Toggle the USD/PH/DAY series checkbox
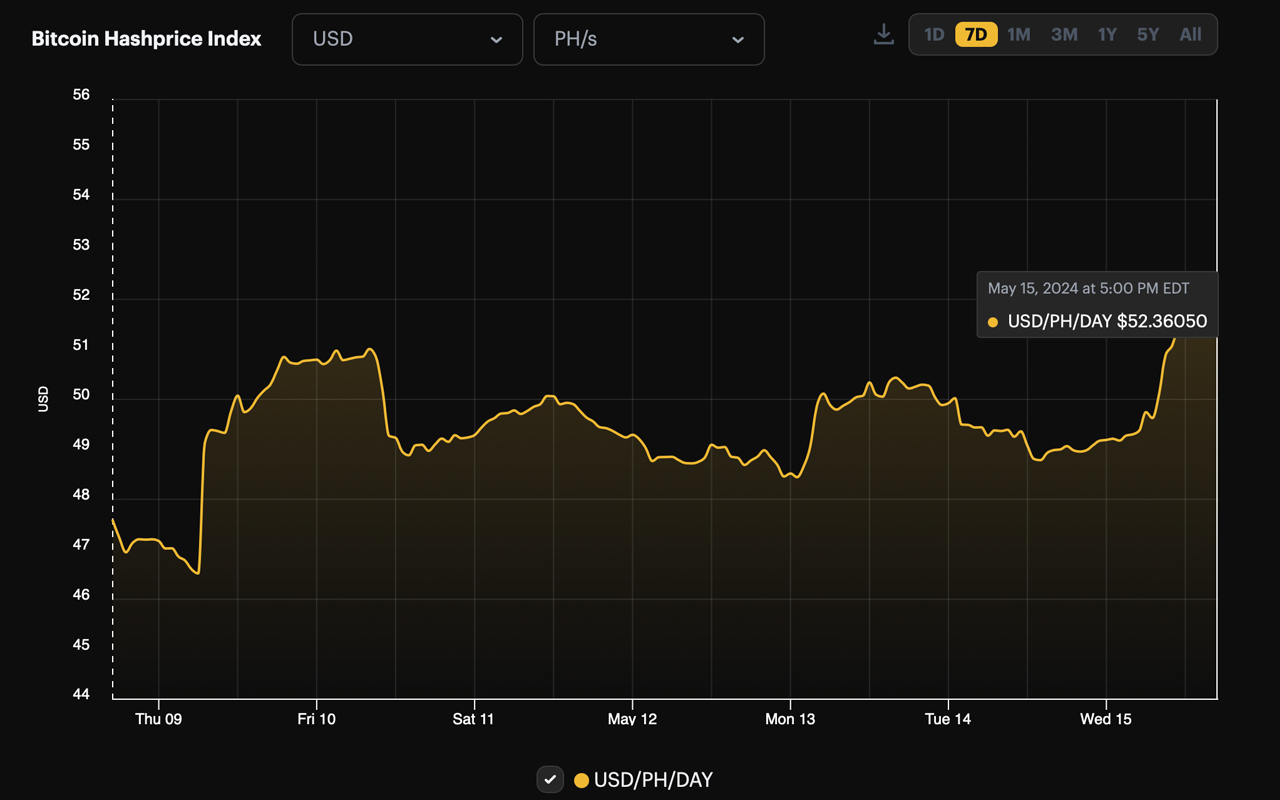 click(x=550, y=779)
